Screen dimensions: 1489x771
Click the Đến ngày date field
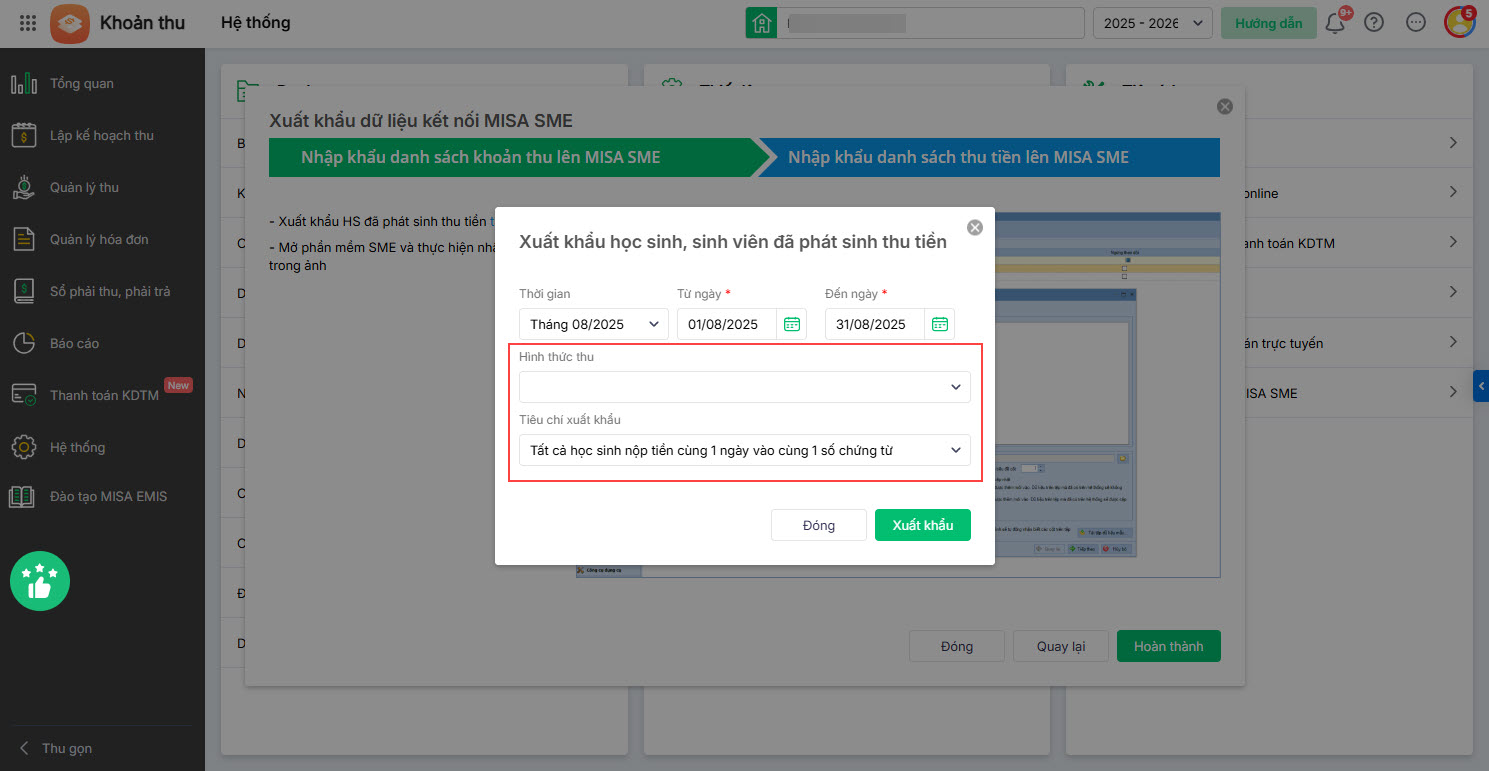coord(875,324)
